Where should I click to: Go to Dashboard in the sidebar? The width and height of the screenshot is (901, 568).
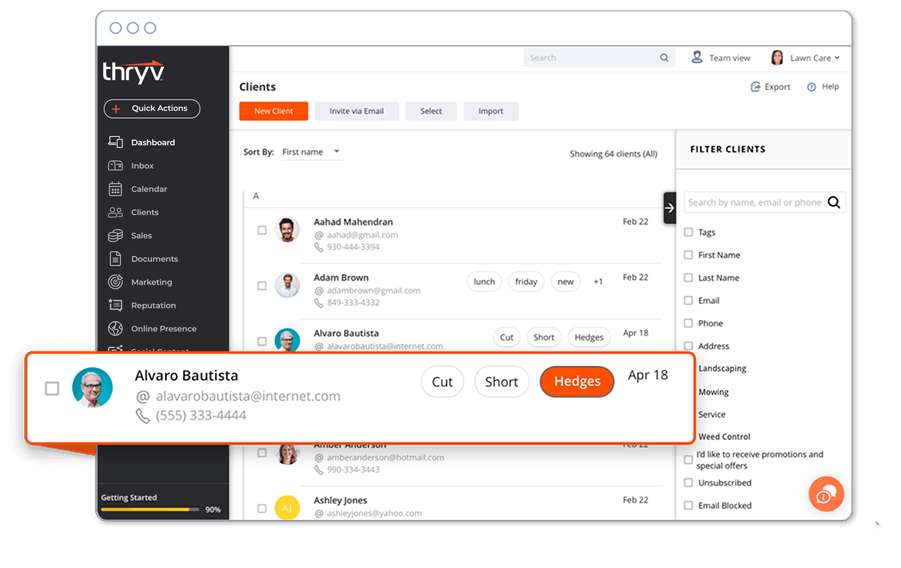153,142
